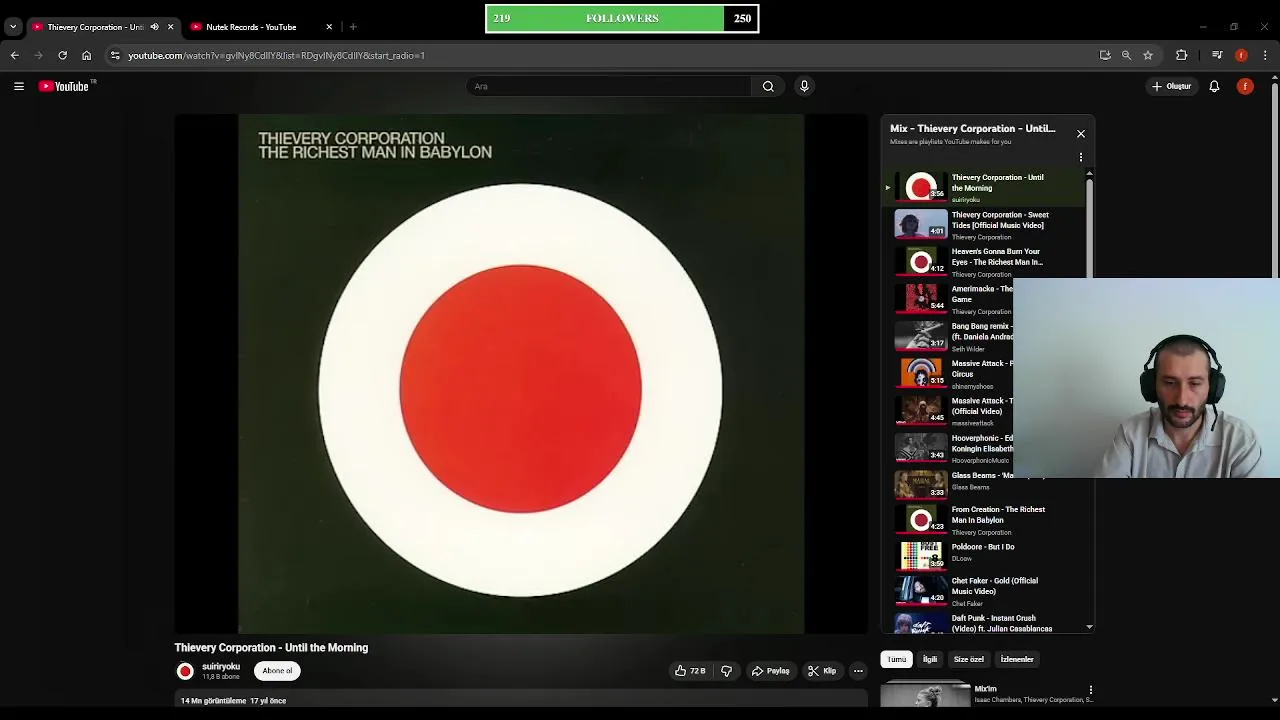Open Chrome three-dot menu
This screenshot has height=720, width=1280.
point(1265,55)
